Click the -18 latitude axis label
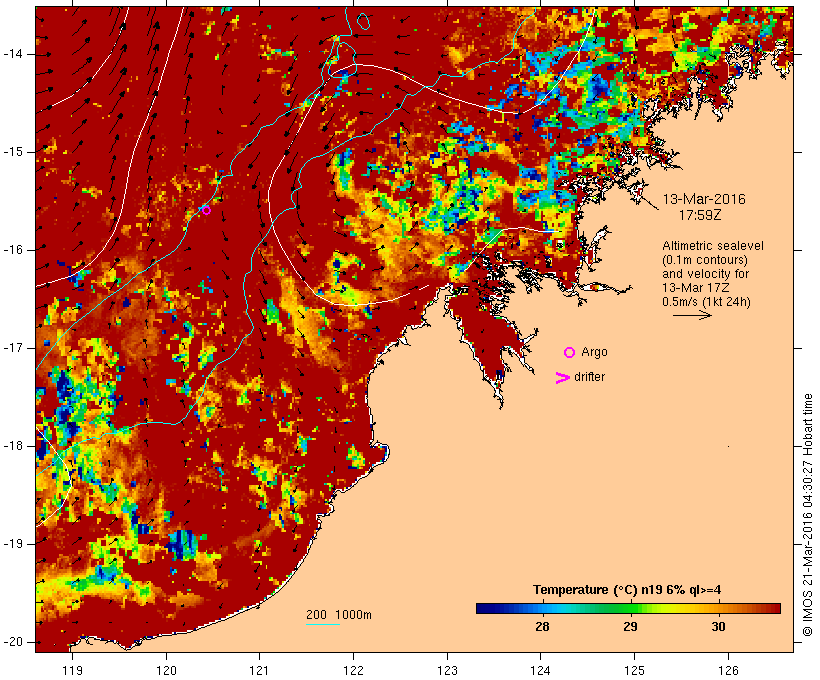The image size is (820, 680). tap(12, 446)
